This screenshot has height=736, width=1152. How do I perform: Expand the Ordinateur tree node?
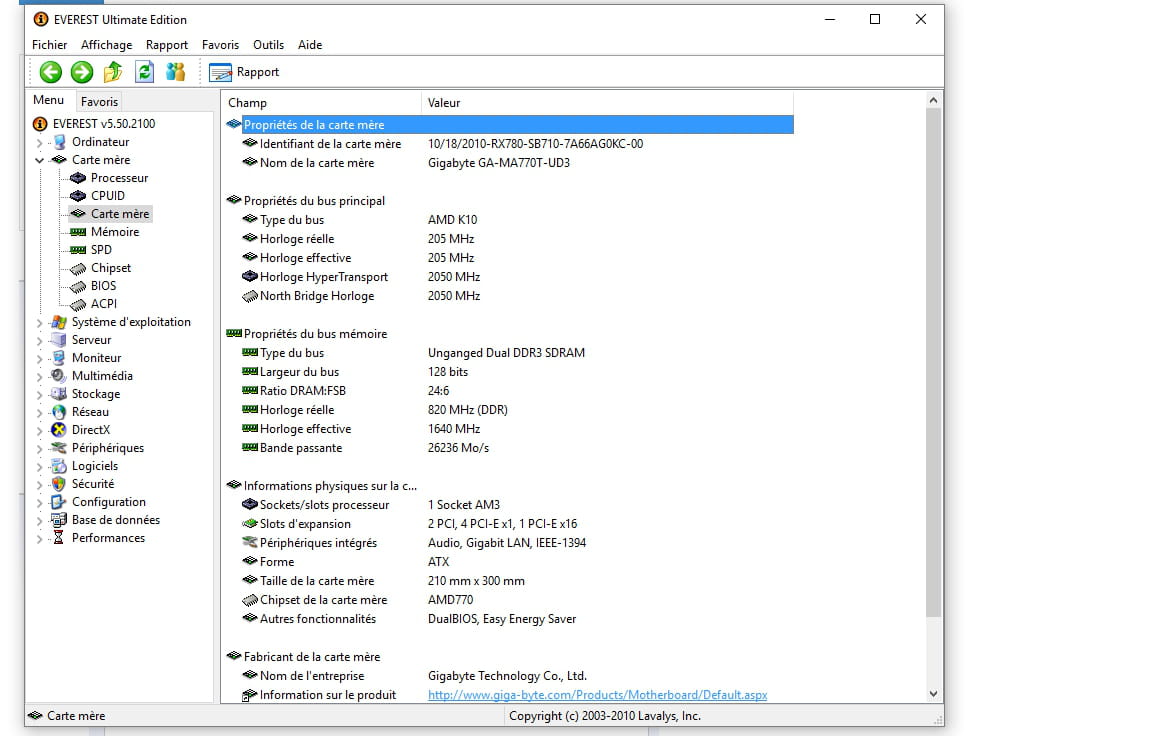(x=40, y=142)
